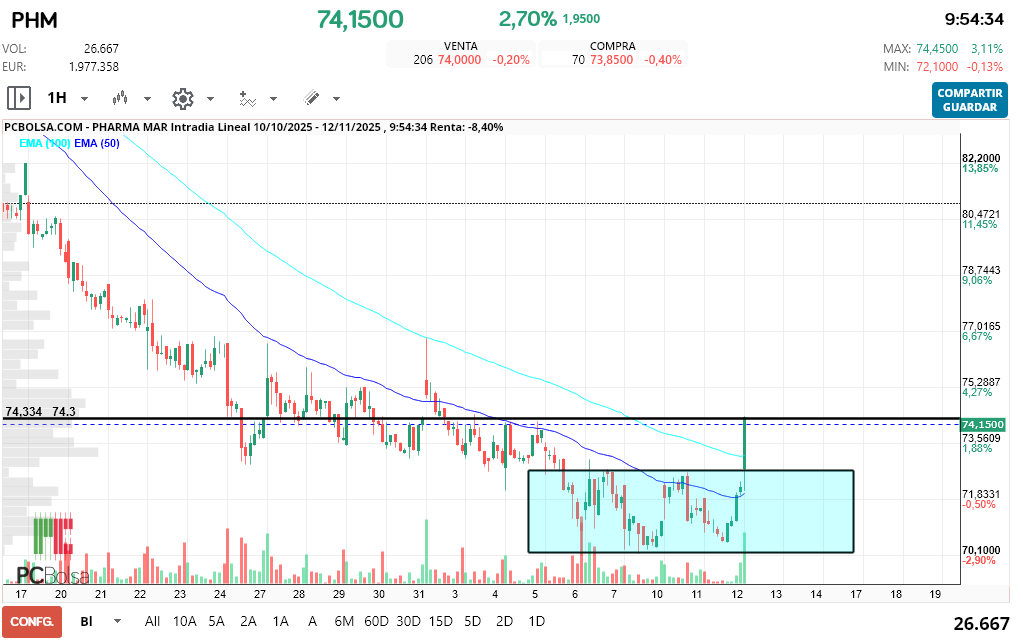Viewport: 1023px width, 643px height.
Task: Open the chart type candlestick icon
Action: [119, 98]
